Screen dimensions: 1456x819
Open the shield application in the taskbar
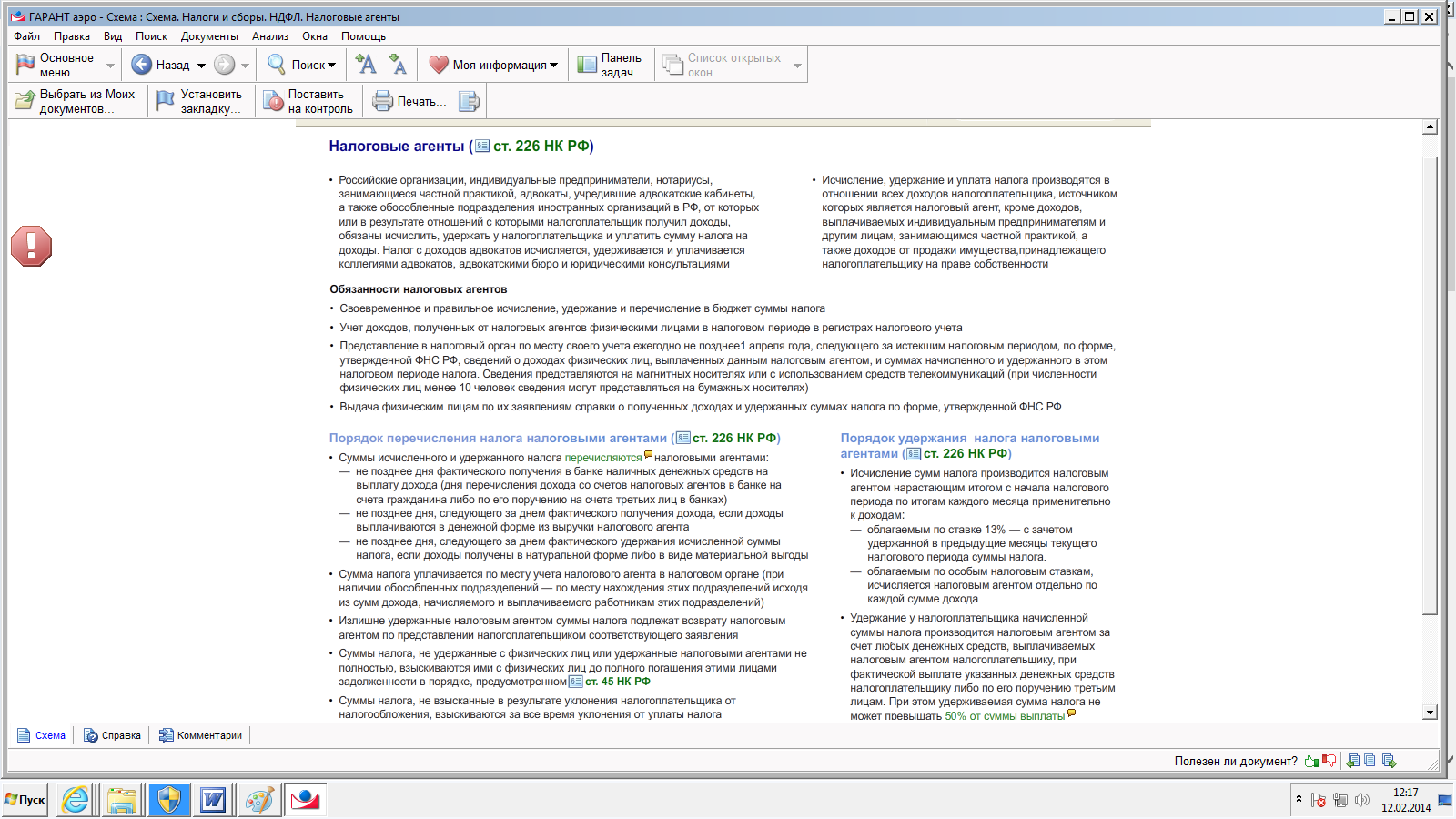[x=168, y=800]
